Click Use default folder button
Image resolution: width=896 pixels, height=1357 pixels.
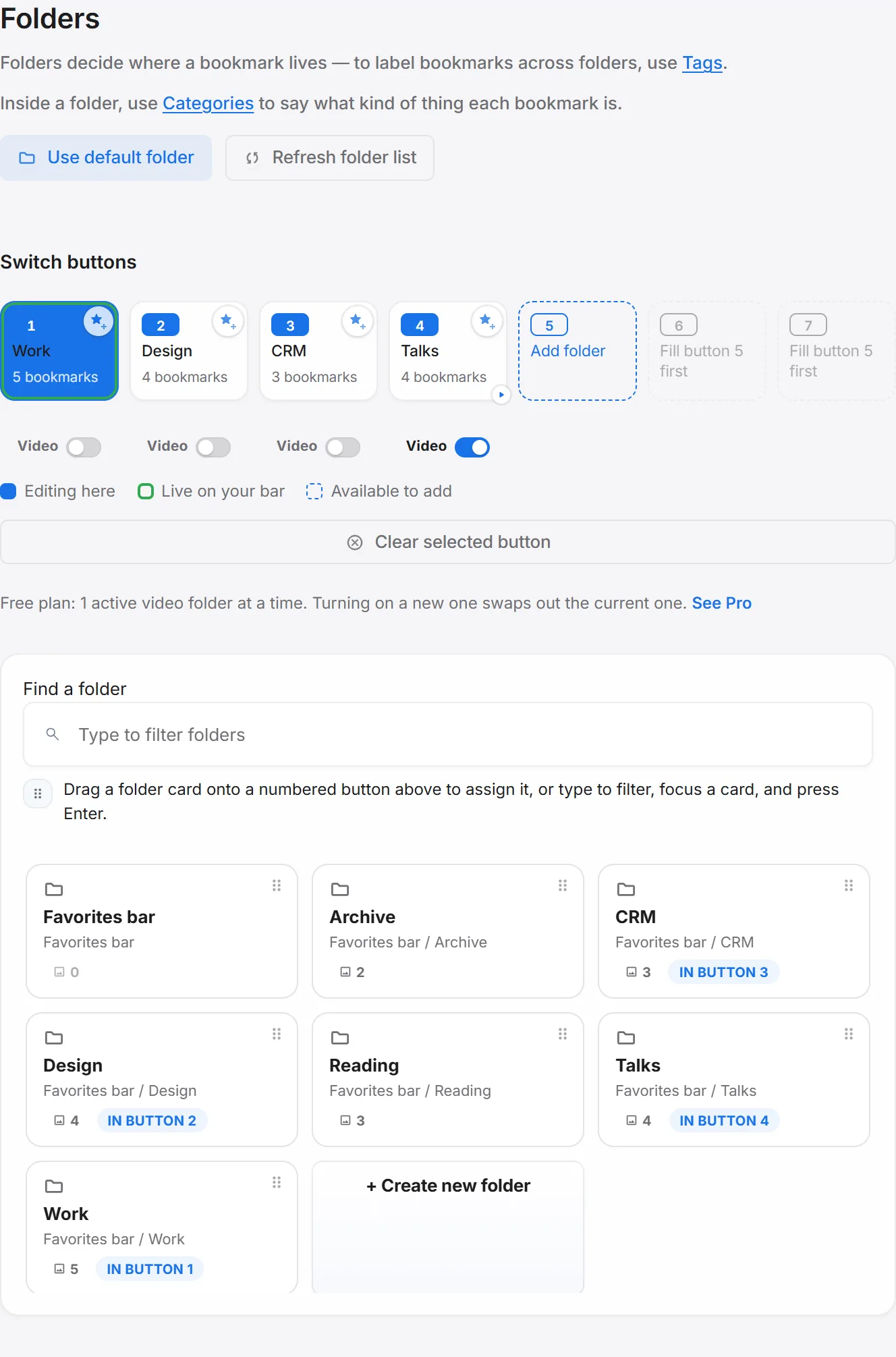pos(106,158)
